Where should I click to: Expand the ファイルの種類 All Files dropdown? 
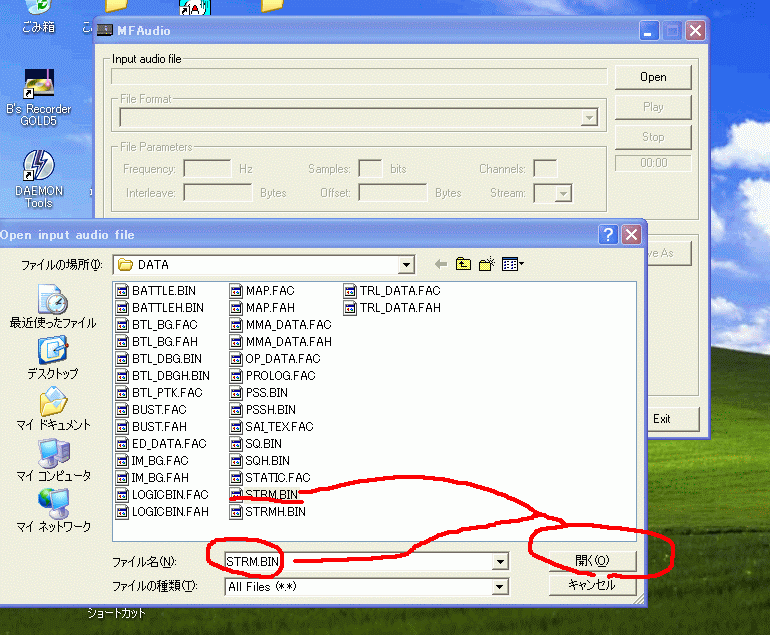499,587
